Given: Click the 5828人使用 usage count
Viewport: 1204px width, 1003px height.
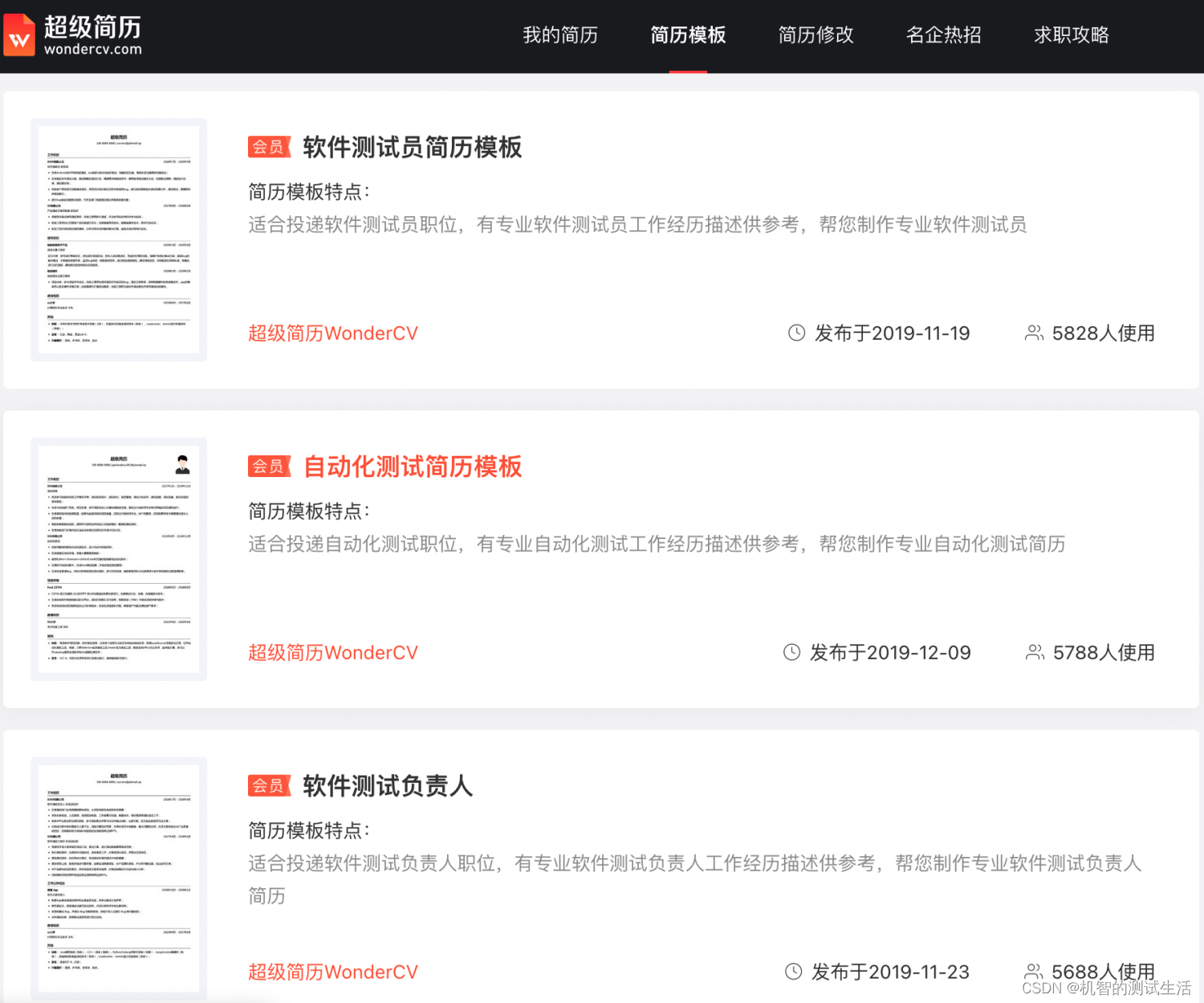Looking at the screenshot, I should point(1104,333).
